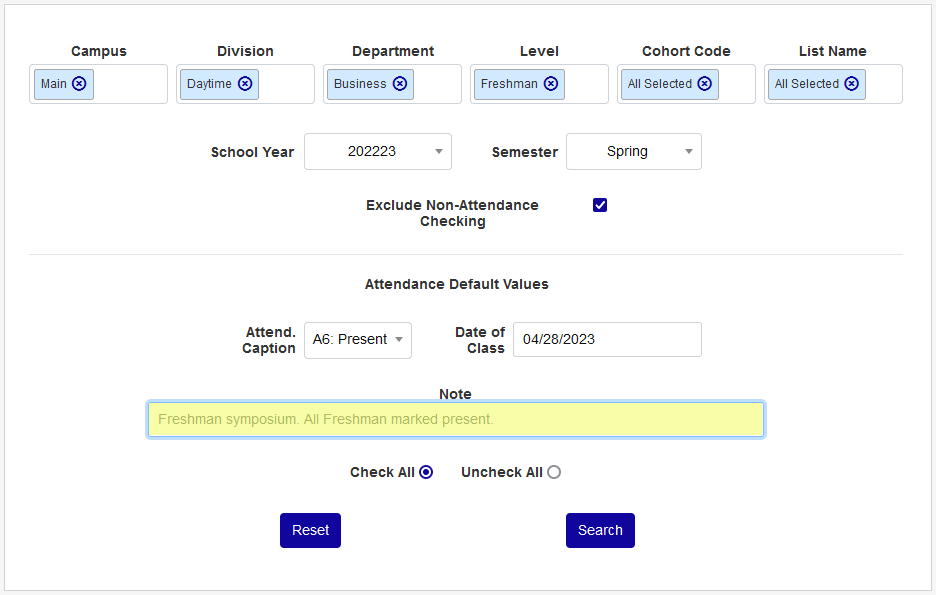Expand the Semester dropdown
The height and width of the screenshot is (595, 936).
click(634, 152)
